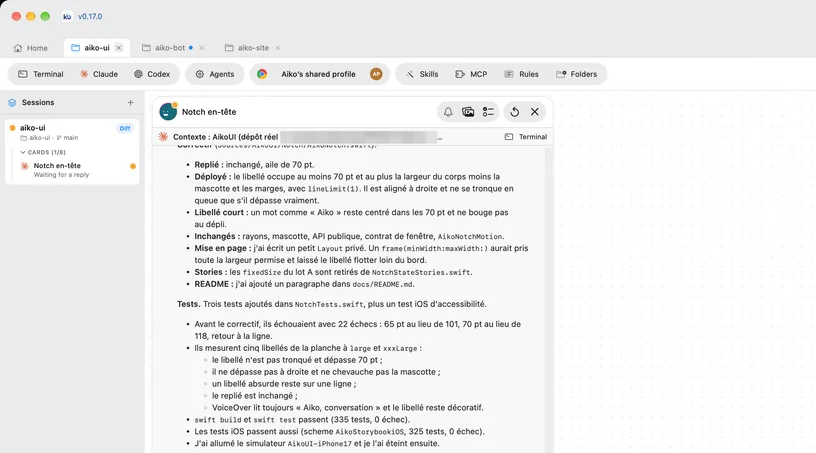Close the aiko-site tab

click(278, 48)
